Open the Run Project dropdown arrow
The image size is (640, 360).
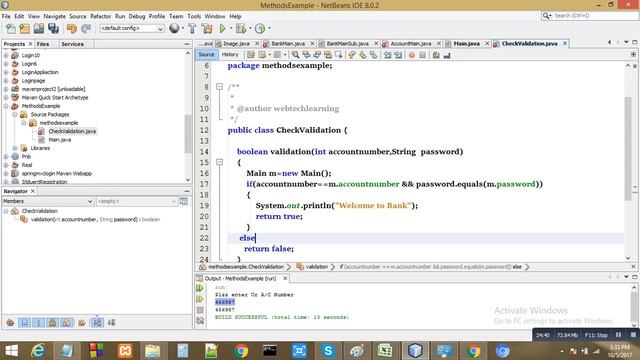point(231,29)
